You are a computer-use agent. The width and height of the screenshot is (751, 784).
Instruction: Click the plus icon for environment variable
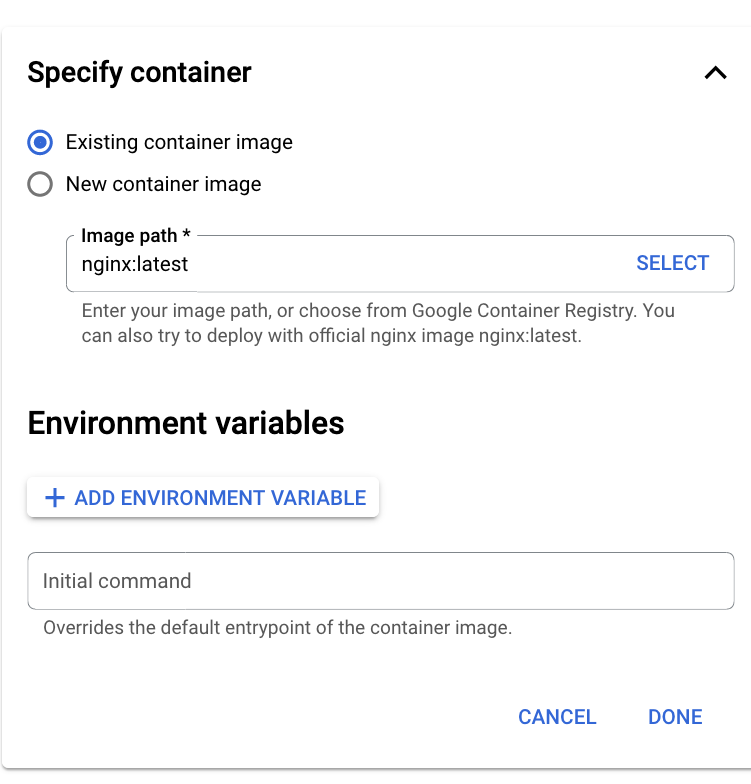(55, 498)
